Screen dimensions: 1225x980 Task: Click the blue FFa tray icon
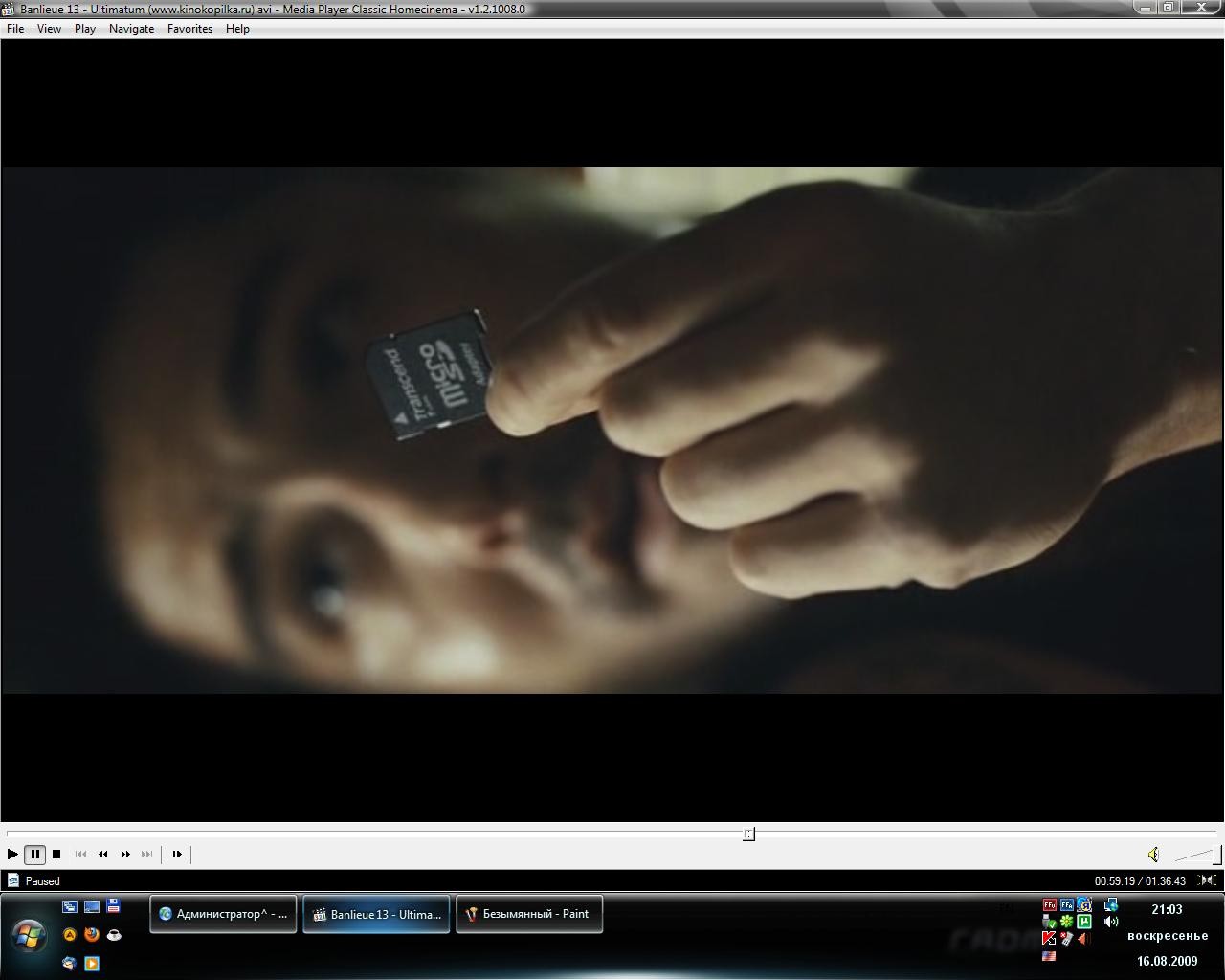tap(1067, 904)
